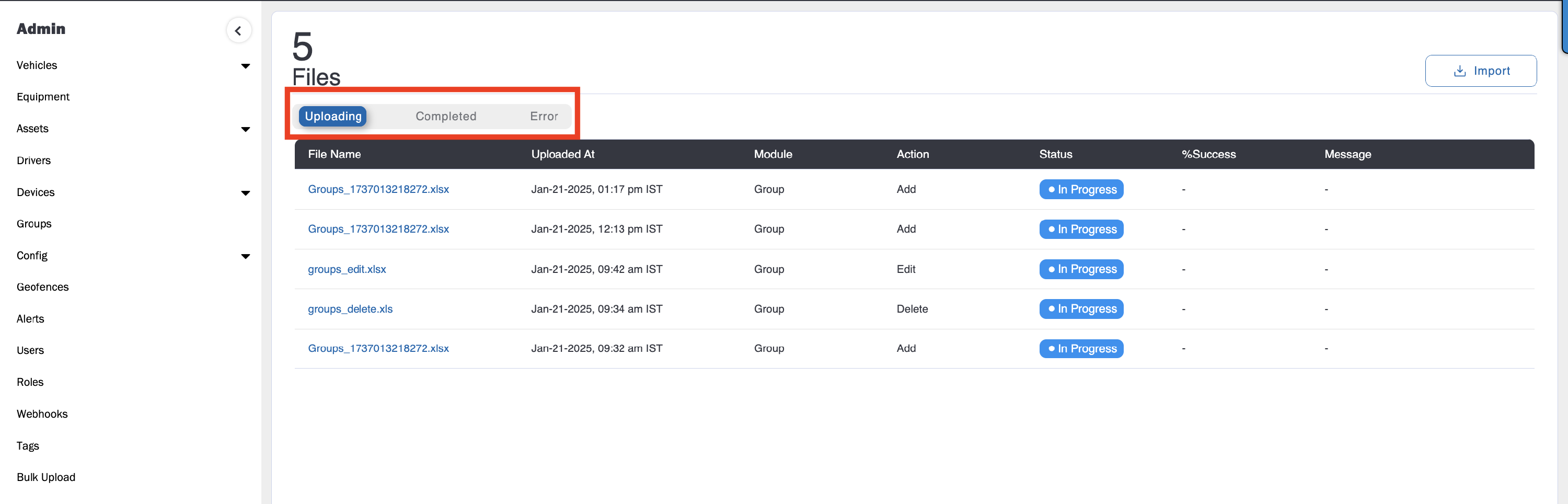Open Groups_1737013218272.xlsx uploaded at 12:13 pm

pyautogui.click(x=378, y=229)
